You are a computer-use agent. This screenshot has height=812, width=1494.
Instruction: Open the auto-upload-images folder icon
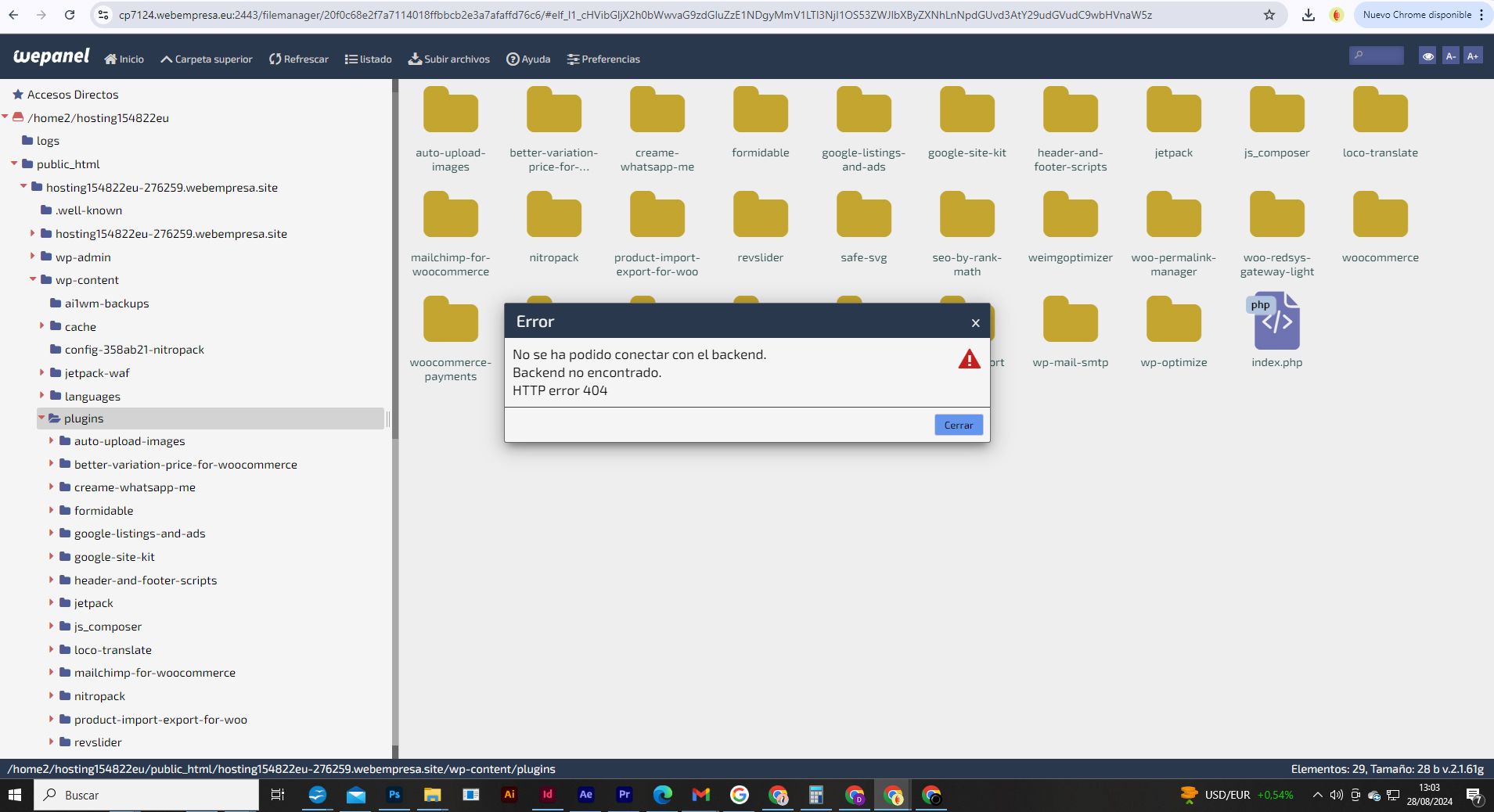[451, 110]
